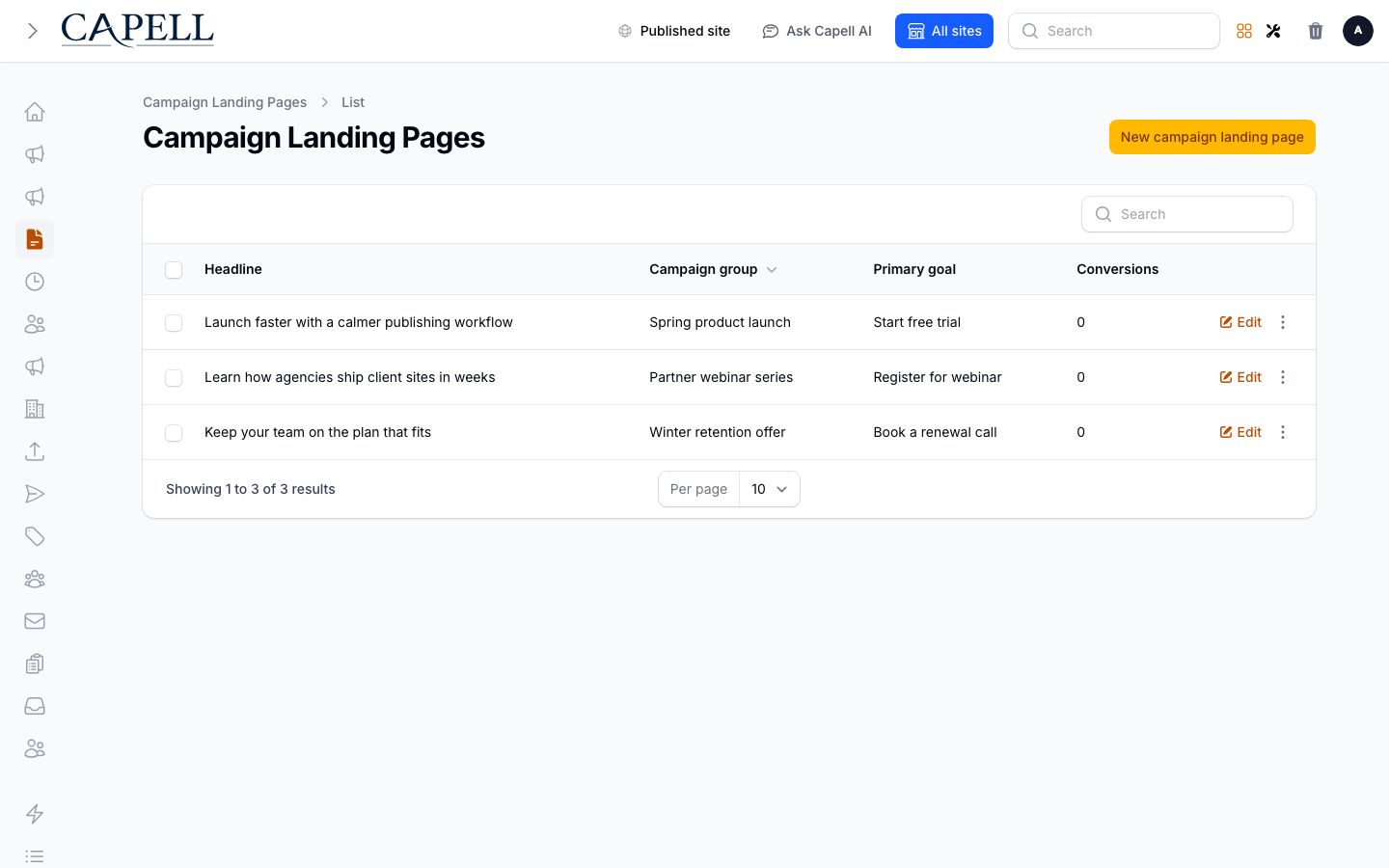Open the three-person group icon in sidebar
This screenshot has width=1389, height=868.
[35, 579]
